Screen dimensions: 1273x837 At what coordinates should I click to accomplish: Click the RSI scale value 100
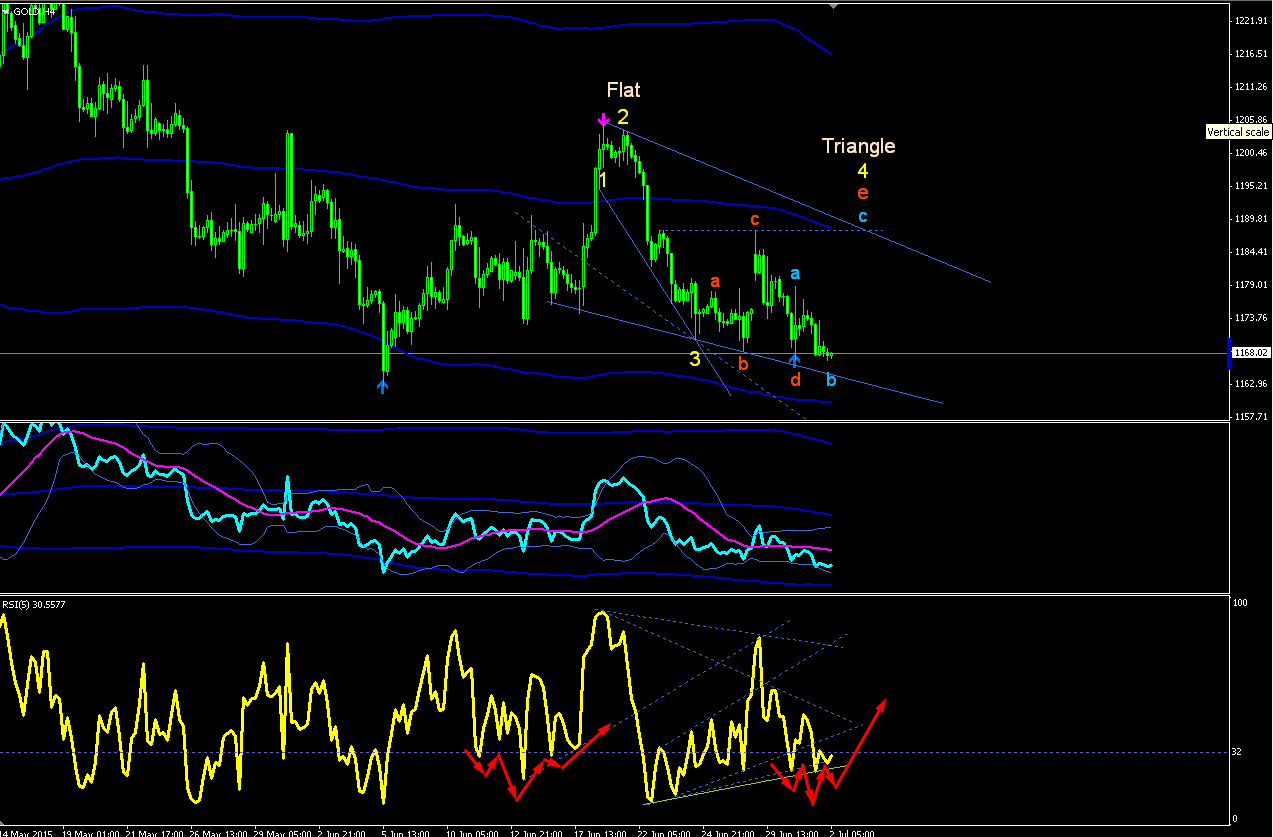coord(1241,603)
